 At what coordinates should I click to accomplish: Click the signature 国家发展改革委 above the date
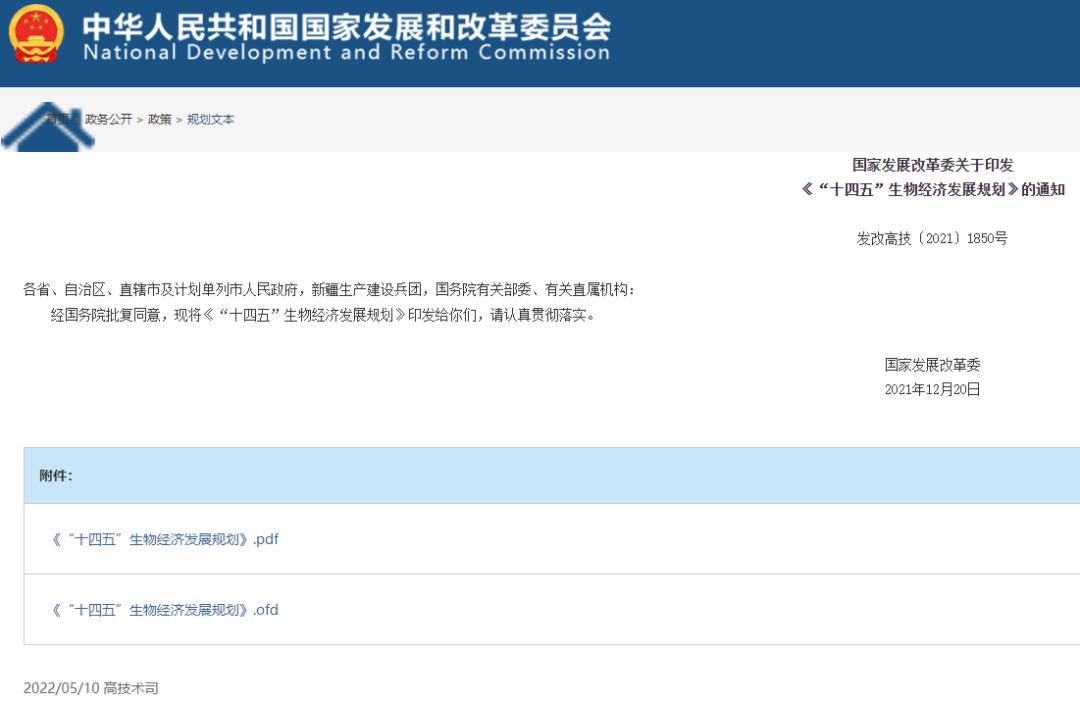[933, 364]
